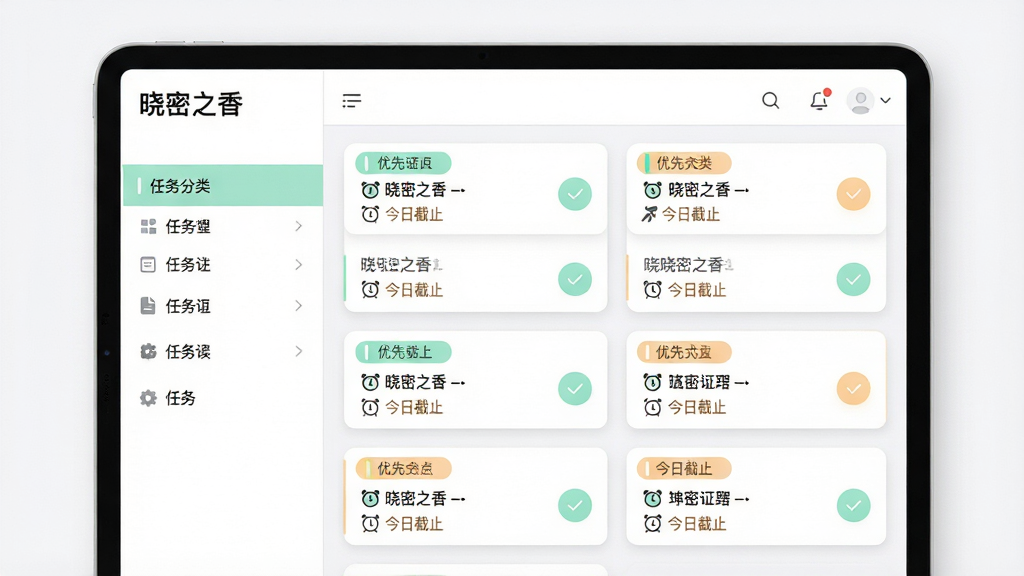Click deadline clock icon in the 优先…上 card
The image size is (1024, 576).
(370, 408)
